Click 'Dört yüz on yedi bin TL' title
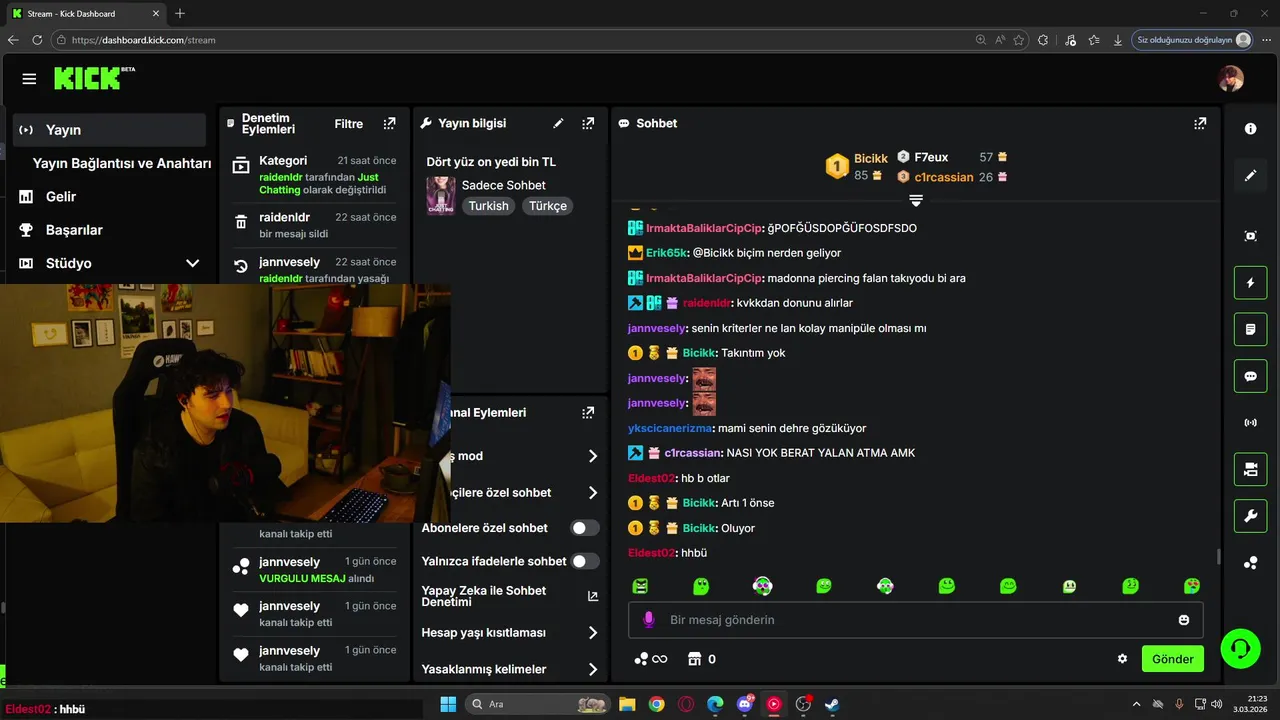This screenshot has height=720, width=1280. tap(491, 162)
